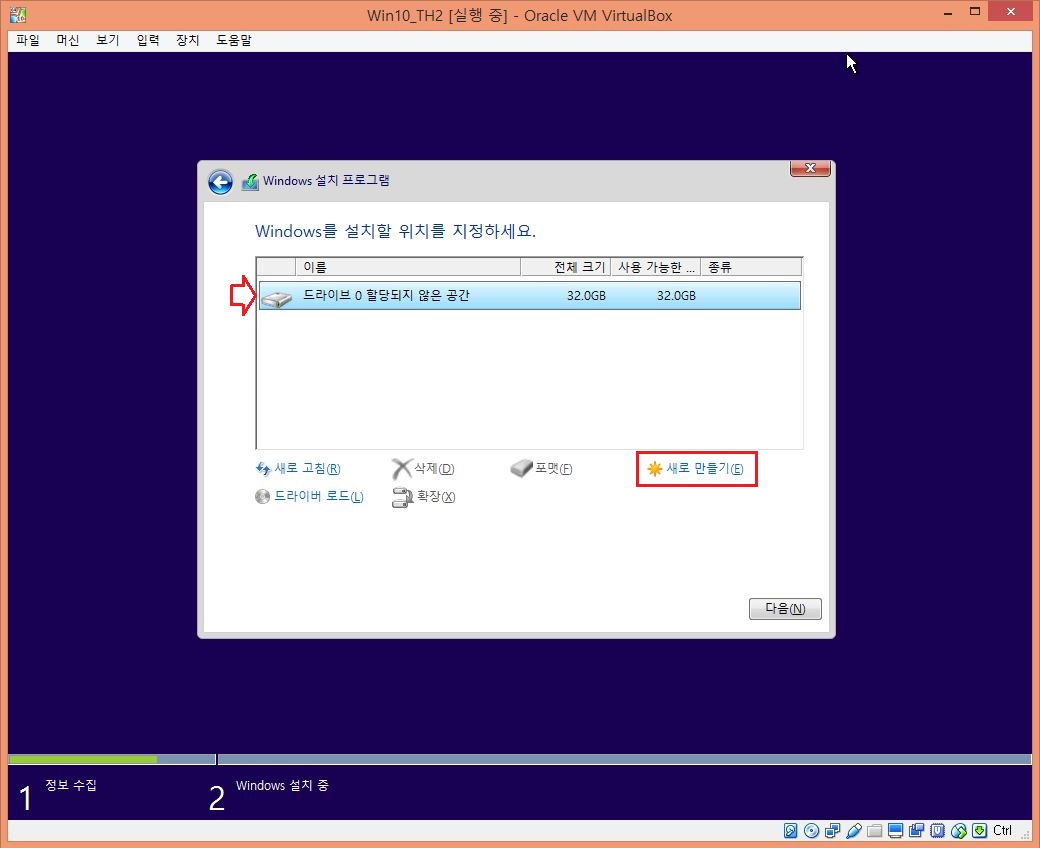This screenshot has width=1040, height=848.
Task: Click the 확장(X) extend link
Action: click(x=424, y=497)
